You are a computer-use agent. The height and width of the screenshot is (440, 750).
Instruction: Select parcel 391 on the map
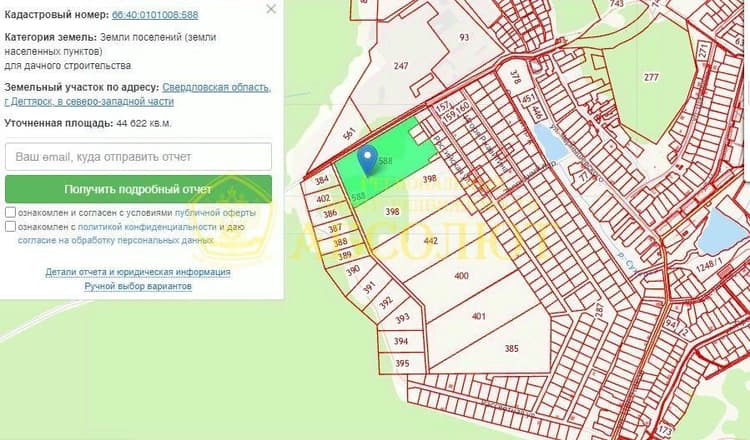[x=369, y=287]
